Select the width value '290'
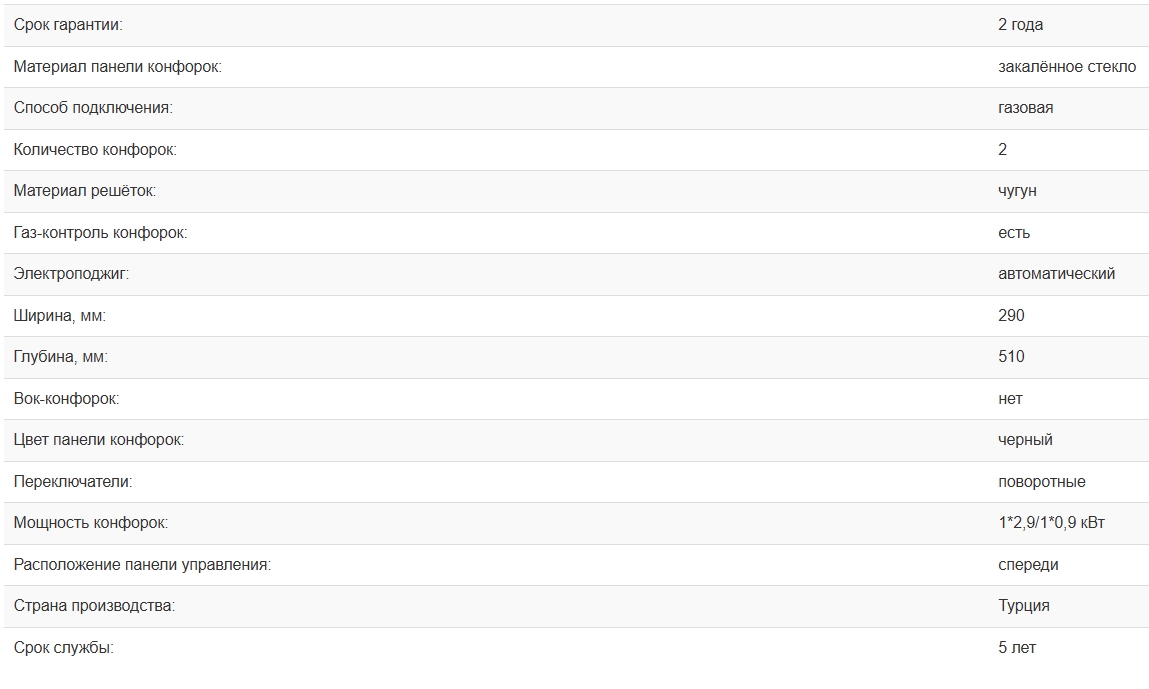 [1011, 316]
